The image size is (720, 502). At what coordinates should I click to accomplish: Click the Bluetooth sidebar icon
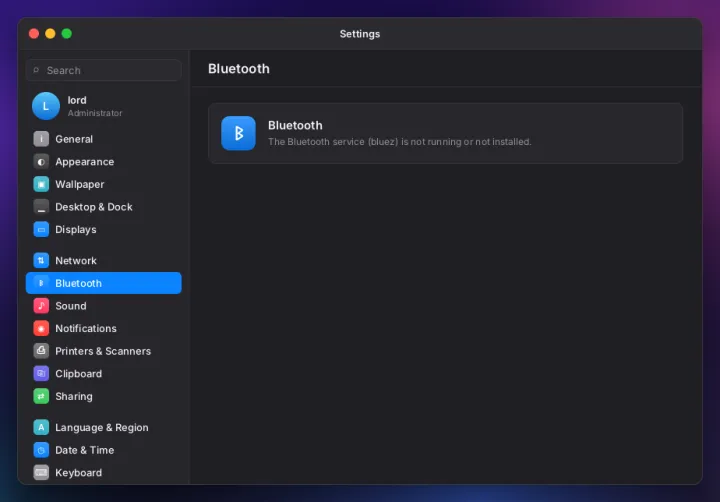point(41,283)
